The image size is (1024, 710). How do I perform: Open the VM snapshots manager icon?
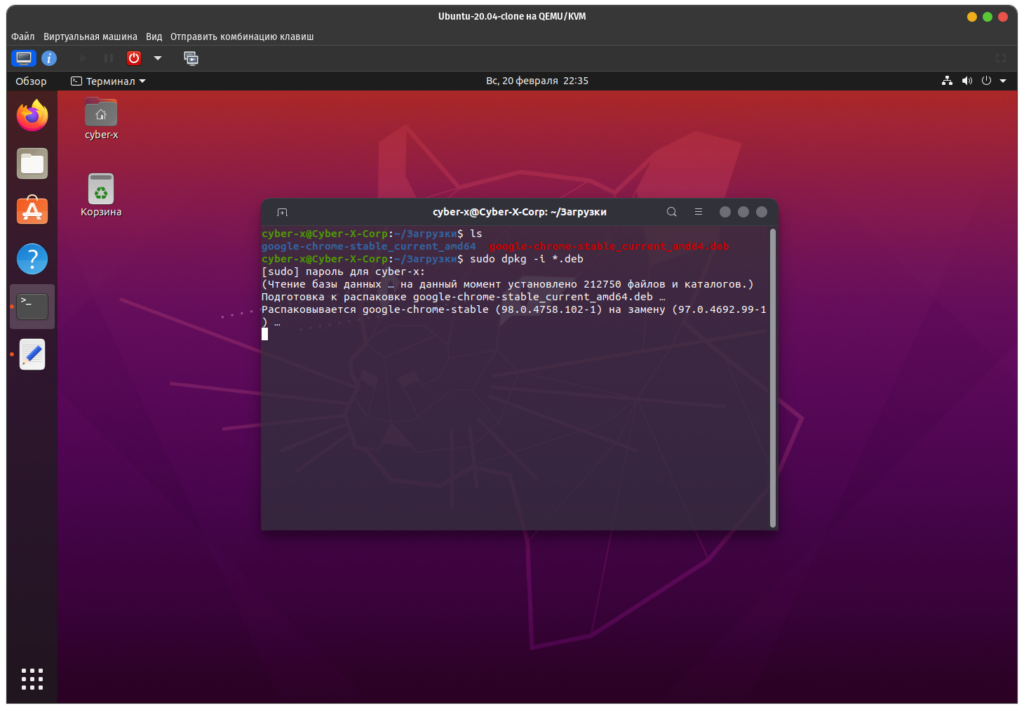(x=191, y=58)
